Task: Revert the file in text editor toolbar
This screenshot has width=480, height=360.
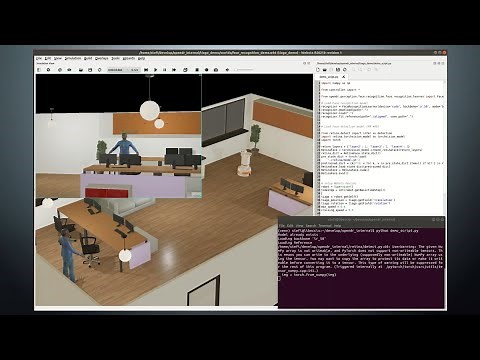Action: pos(345,70)
